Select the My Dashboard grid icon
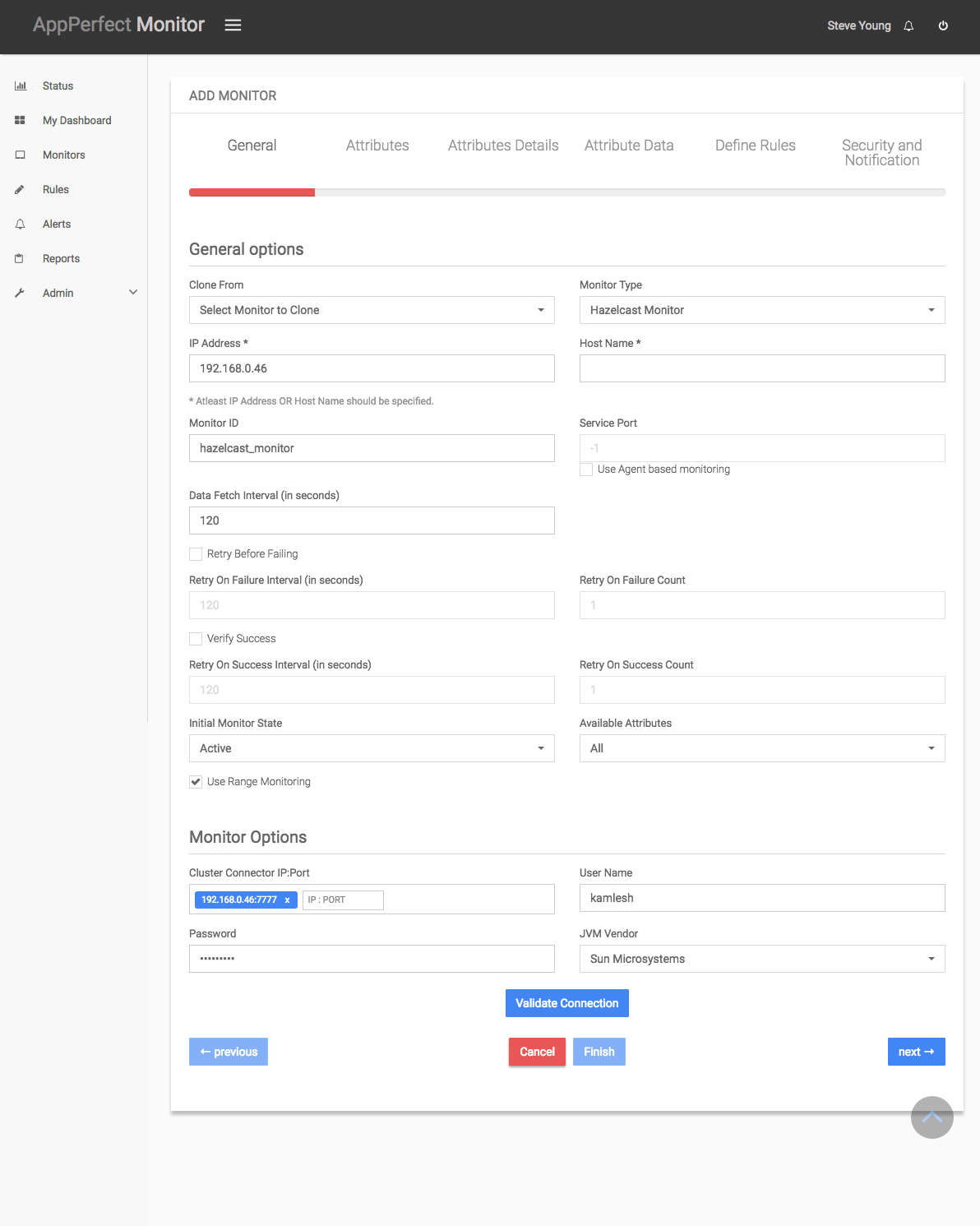This screenshot has width=980, height=1226. tap(20, 120)
